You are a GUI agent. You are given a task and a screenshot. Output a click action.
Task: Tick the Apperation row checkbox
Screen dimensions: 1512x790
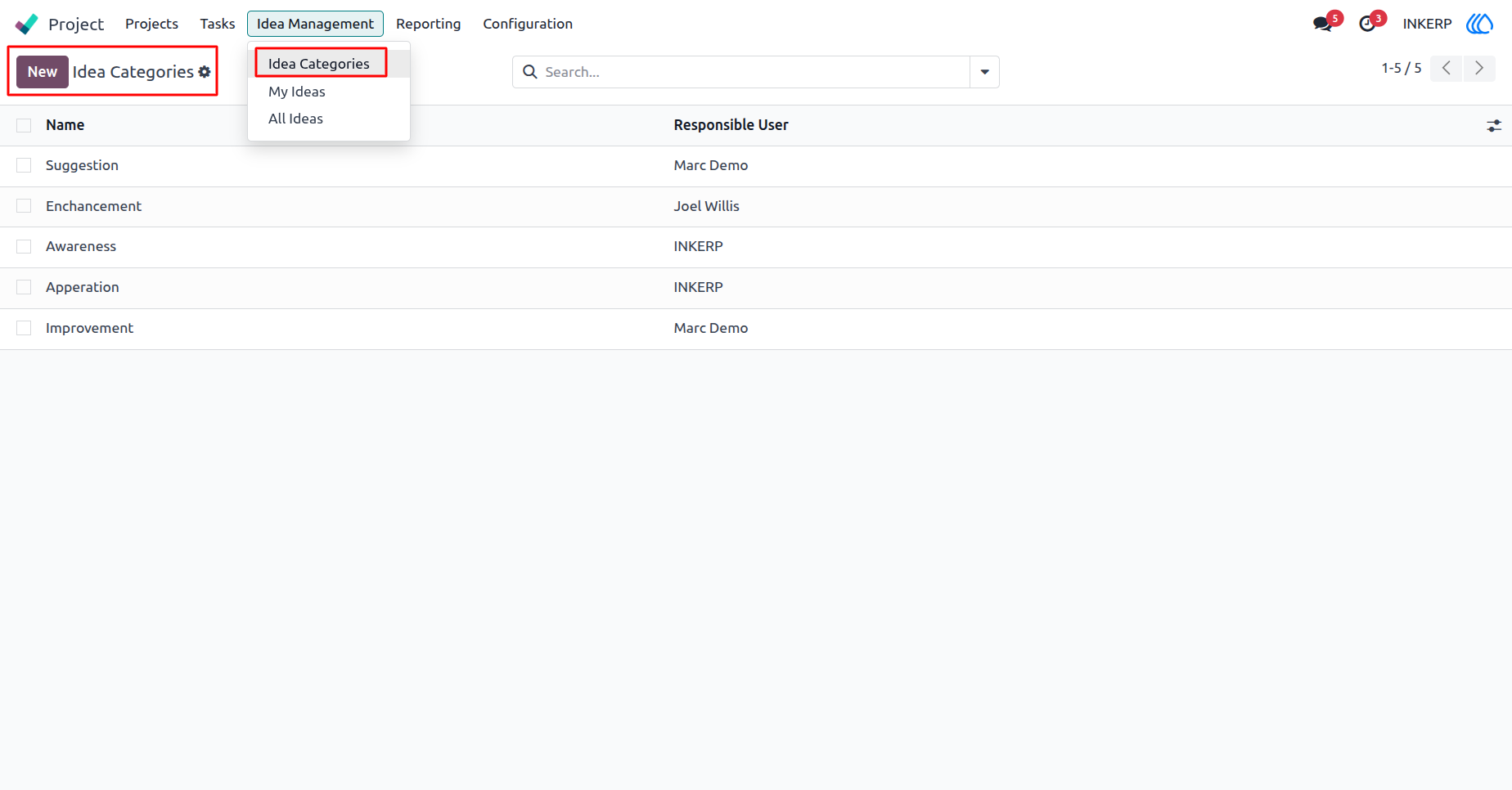tap(24, 287)
